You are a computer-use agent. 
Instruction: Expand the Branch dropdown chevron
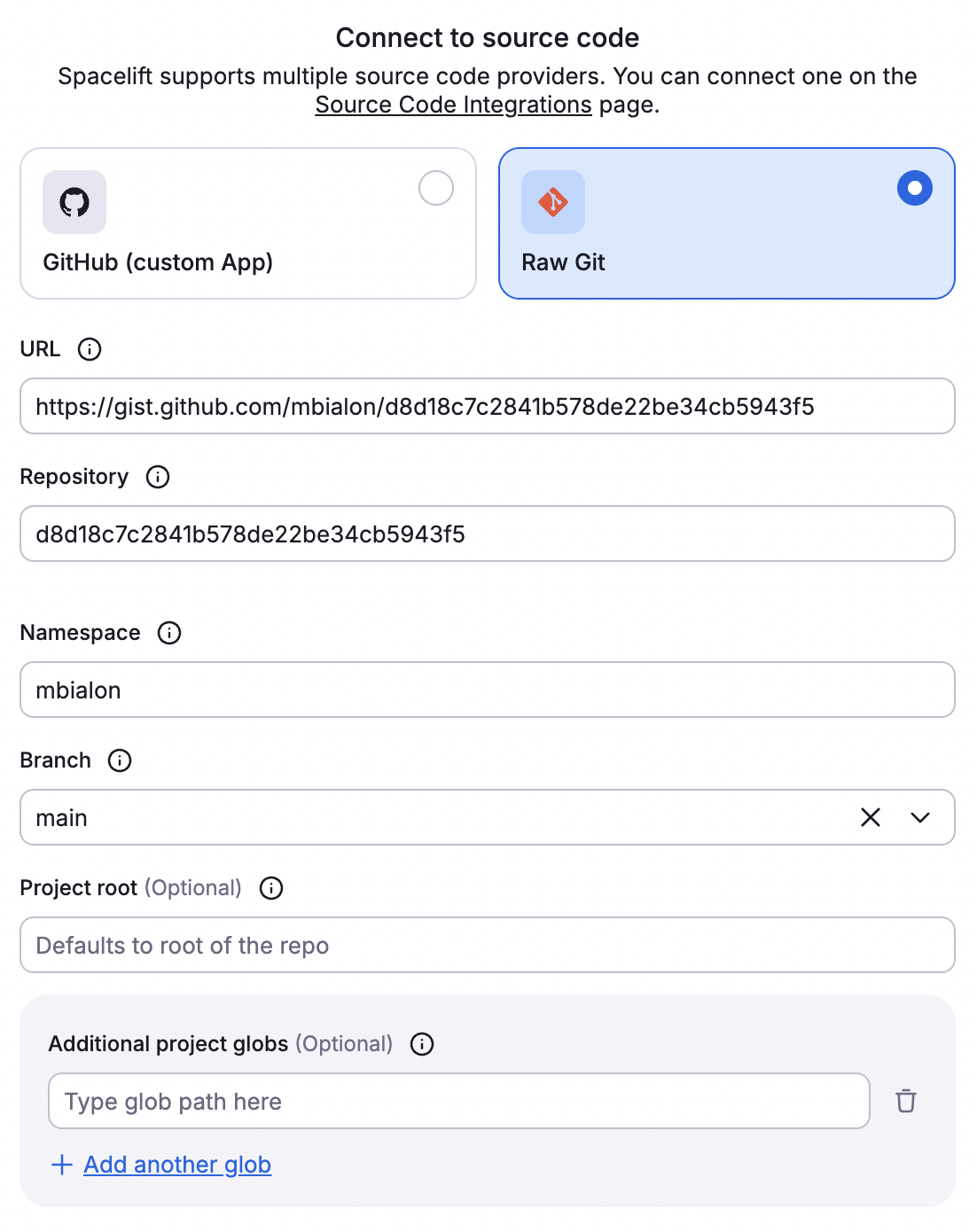coord(919,817)
